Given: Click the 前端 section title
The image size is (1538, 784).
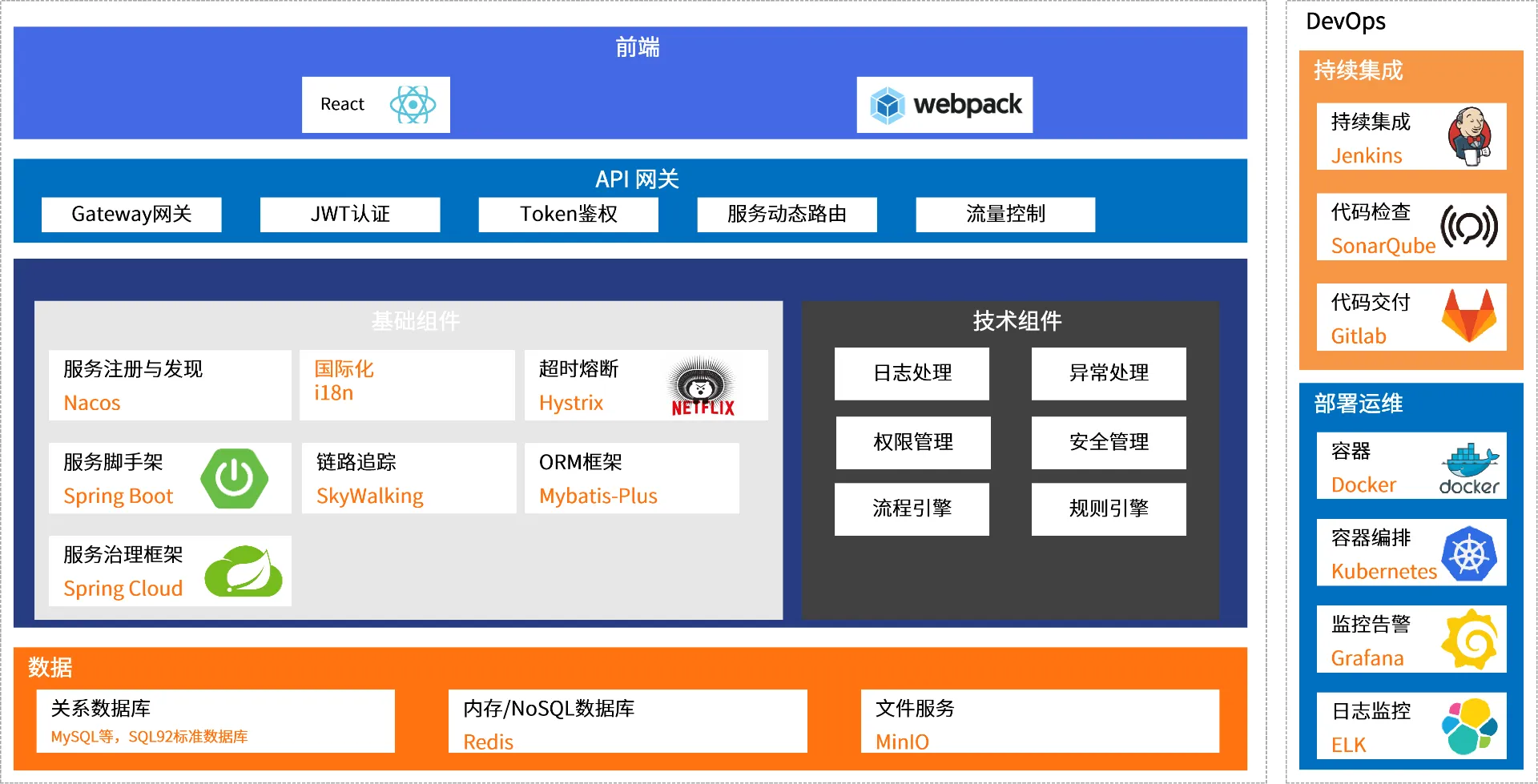Looking at the screenshot, I should pyautogui.click(x=638, y=48).
